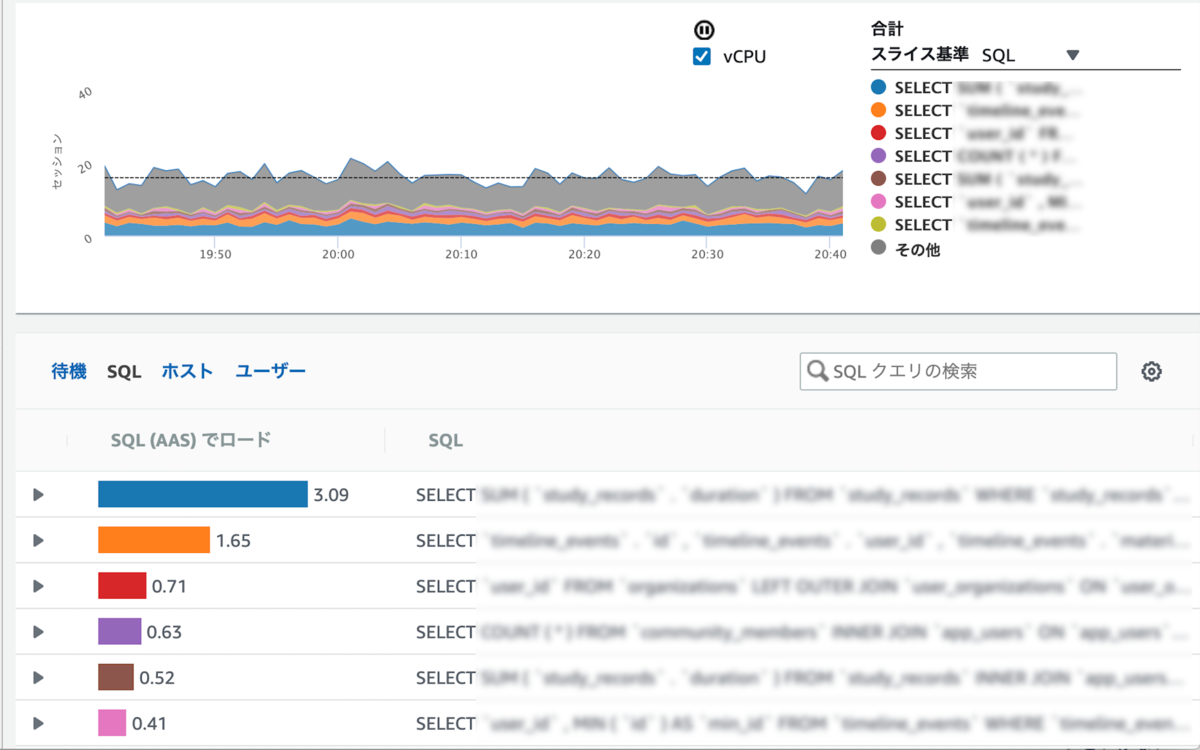Viewport: 1200px width, 750px height.
Task: Click the search magnifier icon
Action: click(818, 371)
